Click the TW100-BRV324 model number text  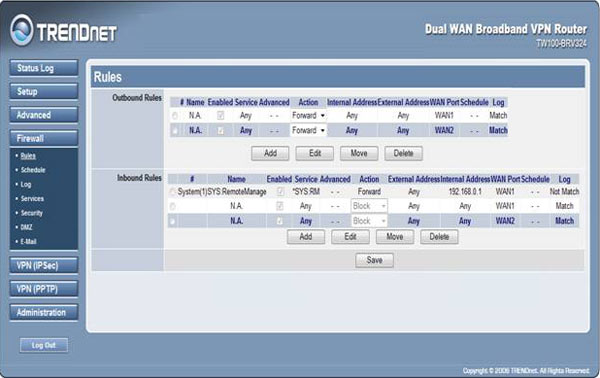[561, 44]
